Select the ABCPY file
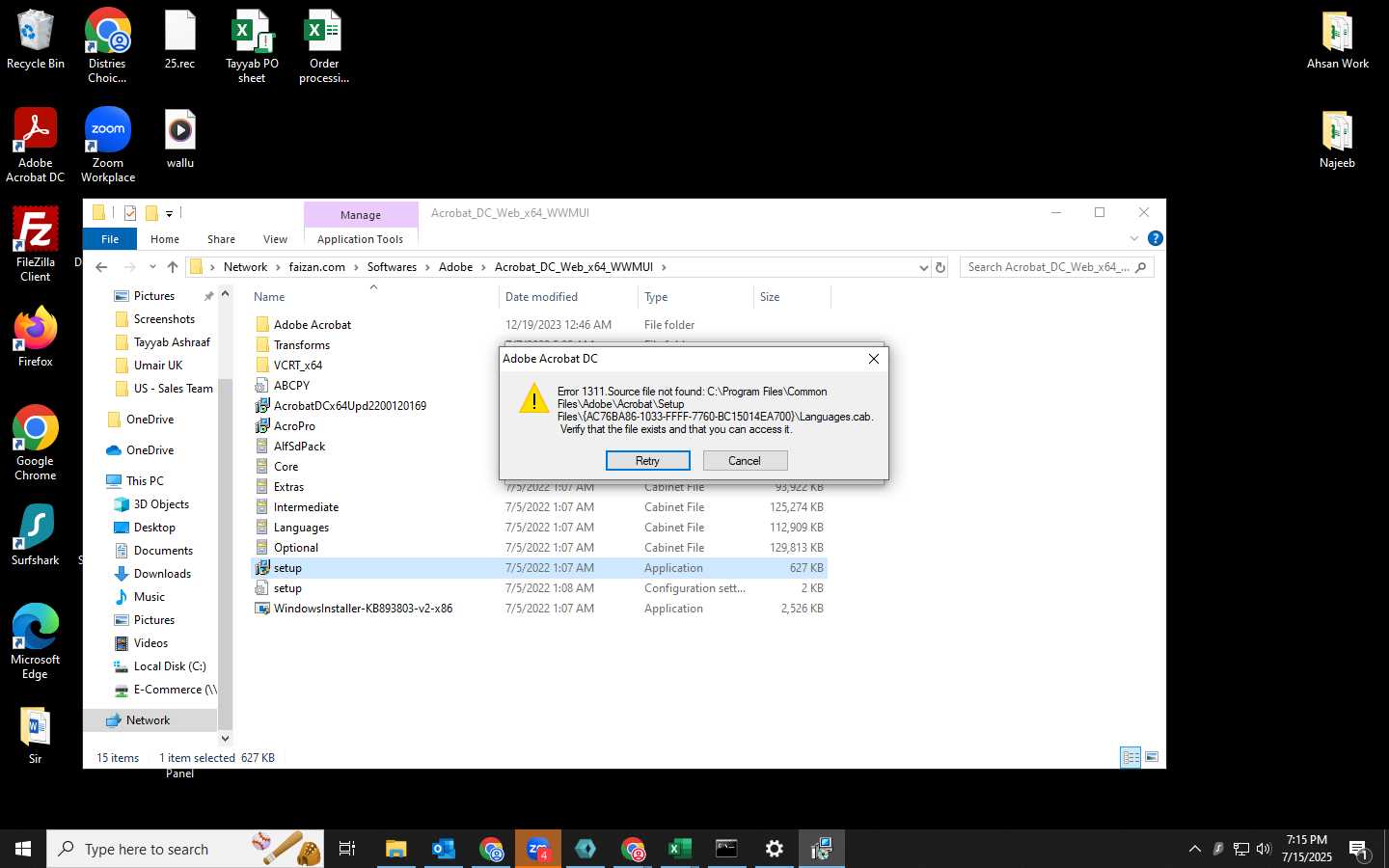The width and height of the screenshot is (1389, 868). 291,386
